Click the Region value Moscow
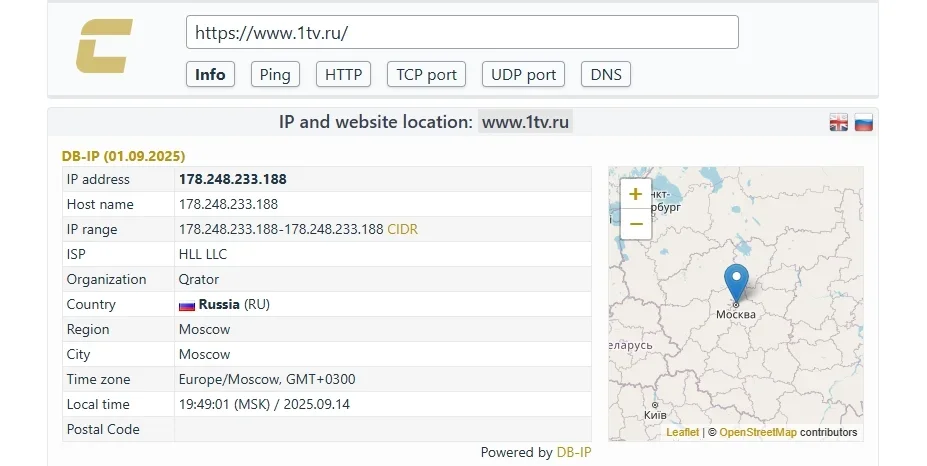927x466 pixels. (x=205, y=329)
